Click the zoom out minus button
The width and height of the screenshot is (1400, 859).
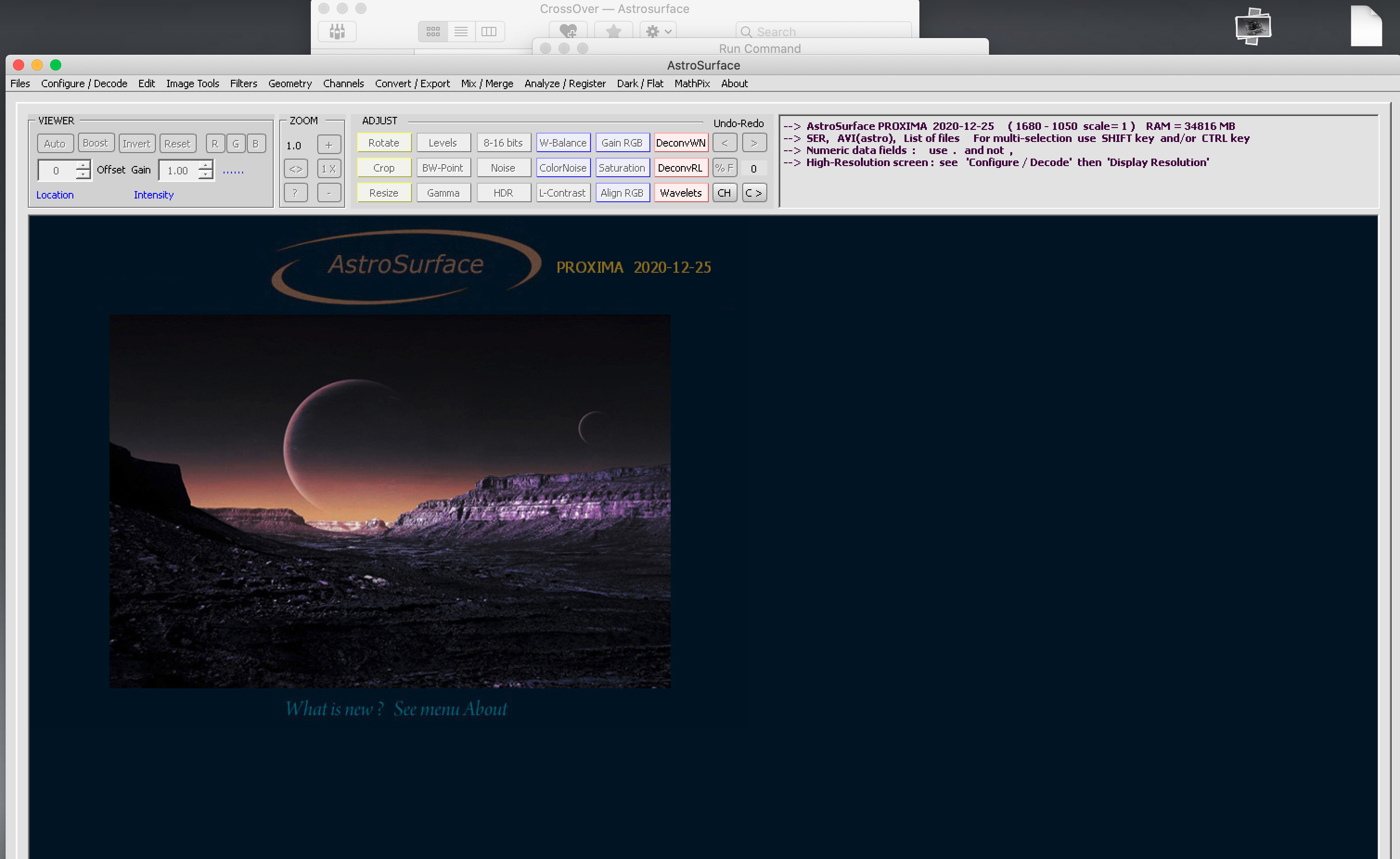click(x=328, y=193)
